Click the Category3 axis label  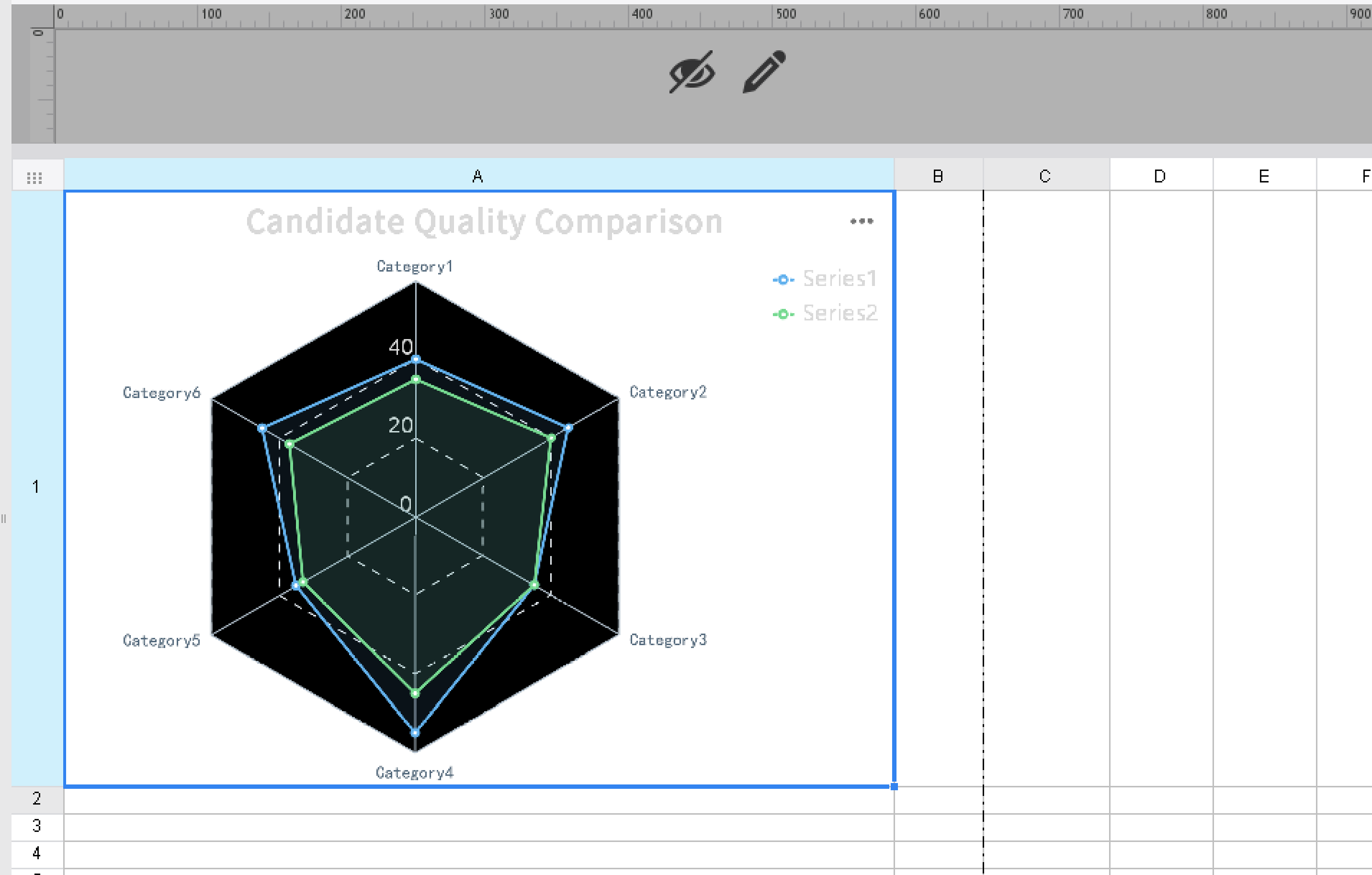tap(668, 640)
